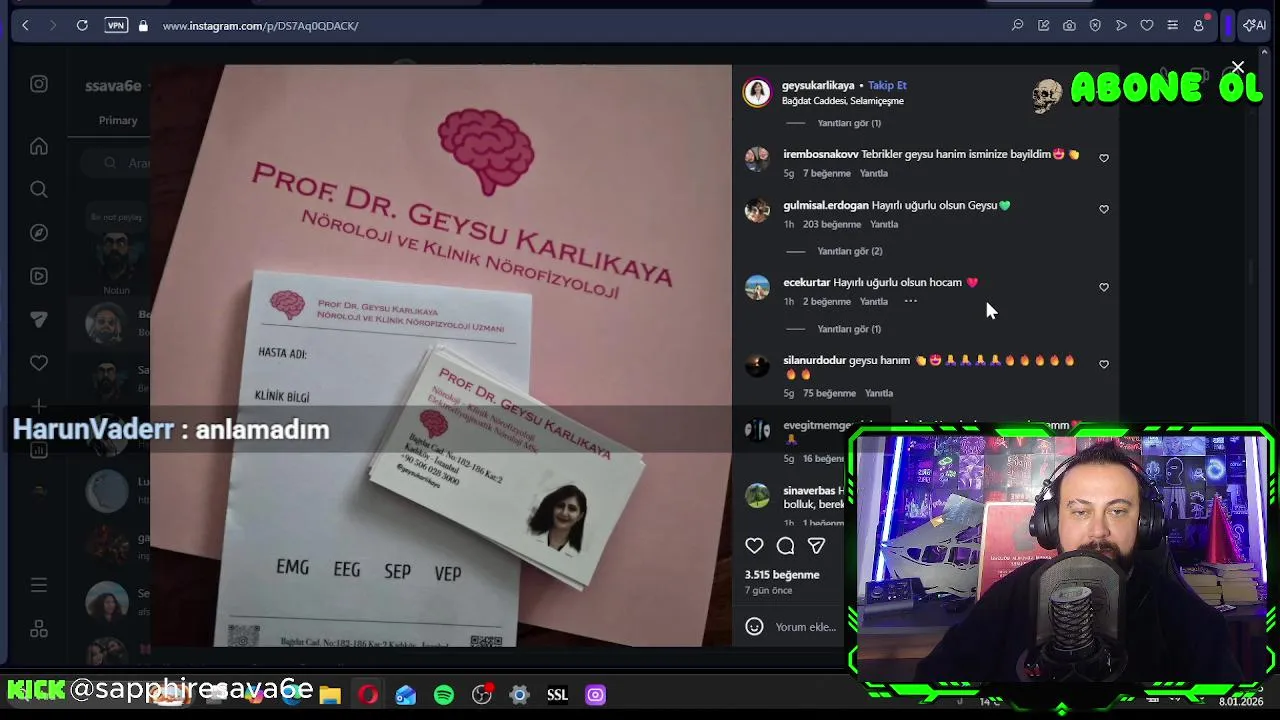The height and width of the screenshot is (720, 1280).
Task: Click the comment bubble icon under post
Action: pos(785,545)
